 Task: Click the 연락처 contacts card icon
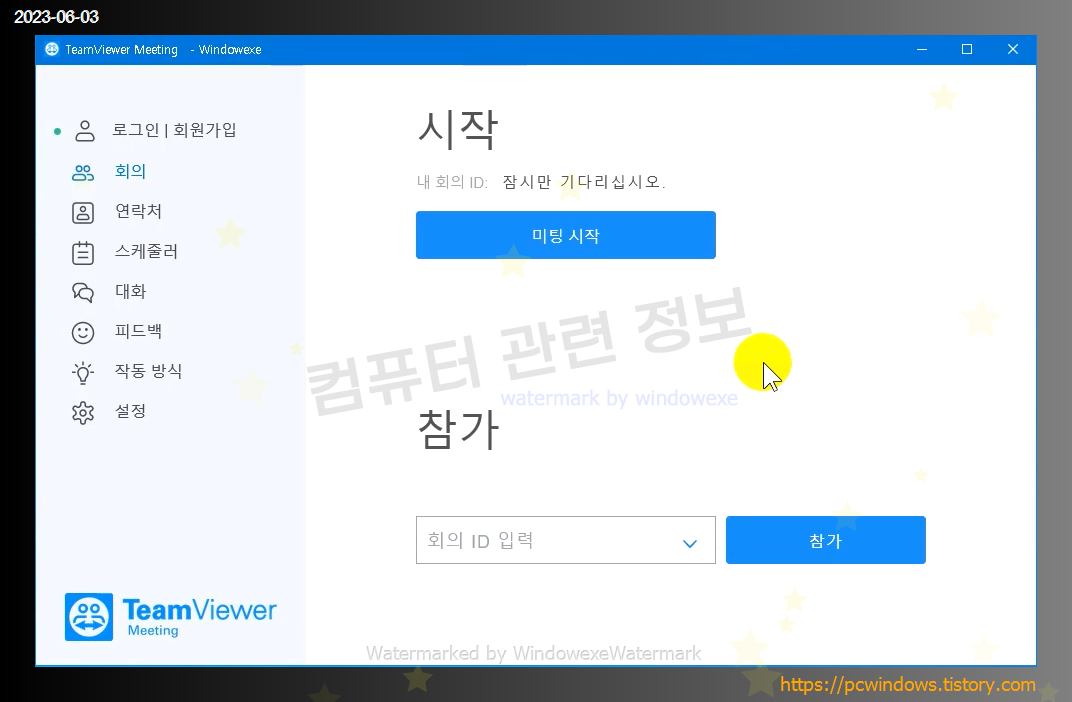point(83,213)
